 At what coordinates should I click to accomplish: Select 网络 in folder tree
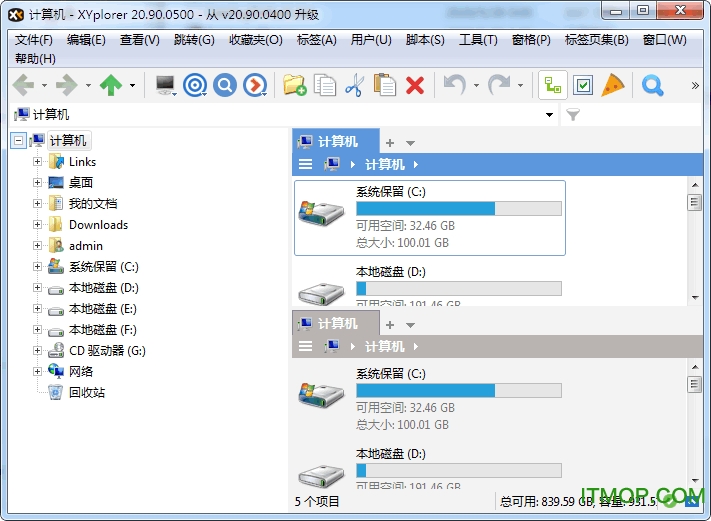coord(81,371)
